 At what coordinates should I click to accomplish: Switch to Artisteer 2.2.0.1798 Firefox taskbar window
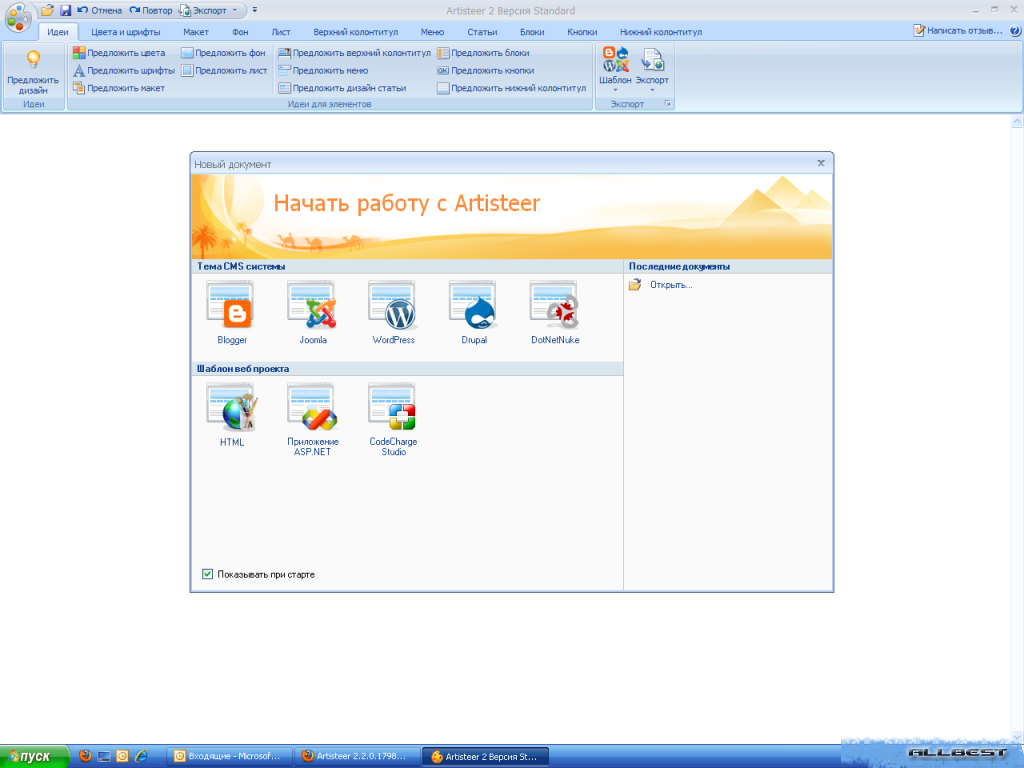point(357,756)
